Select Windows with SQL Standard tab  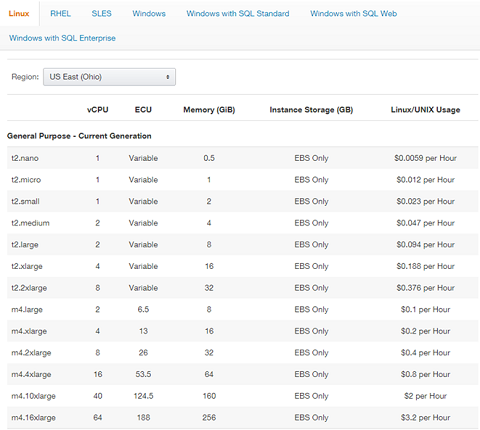pos(238,14)
